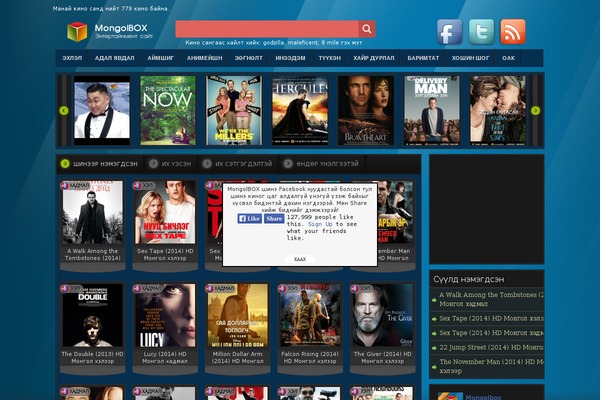
Task: Open the ЗӨГНӨЛТ category
Action: click(x=249, y=58)
